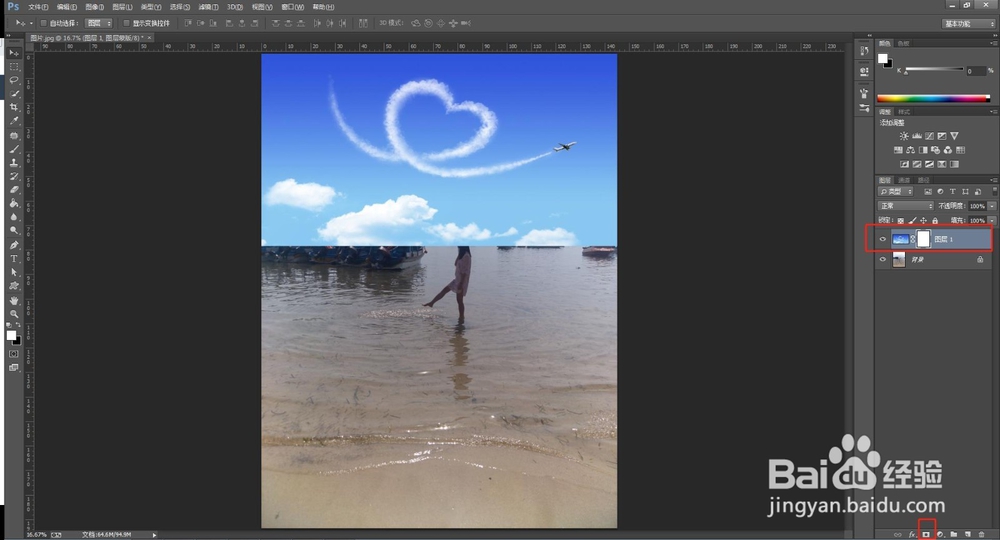Screen dimensions: 1000x540
Task: Select the Path Selection tool
Action: click(x=14, y=272)
